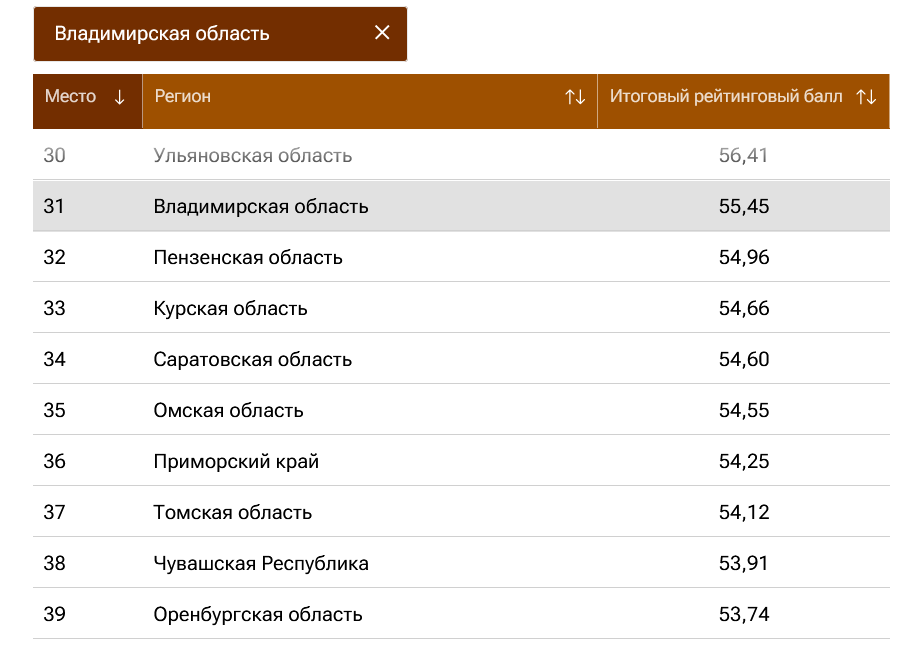This screenshot has width=903, height=646.
Task: Choose Саратовская область in the table
Action: tap(461, 359)
